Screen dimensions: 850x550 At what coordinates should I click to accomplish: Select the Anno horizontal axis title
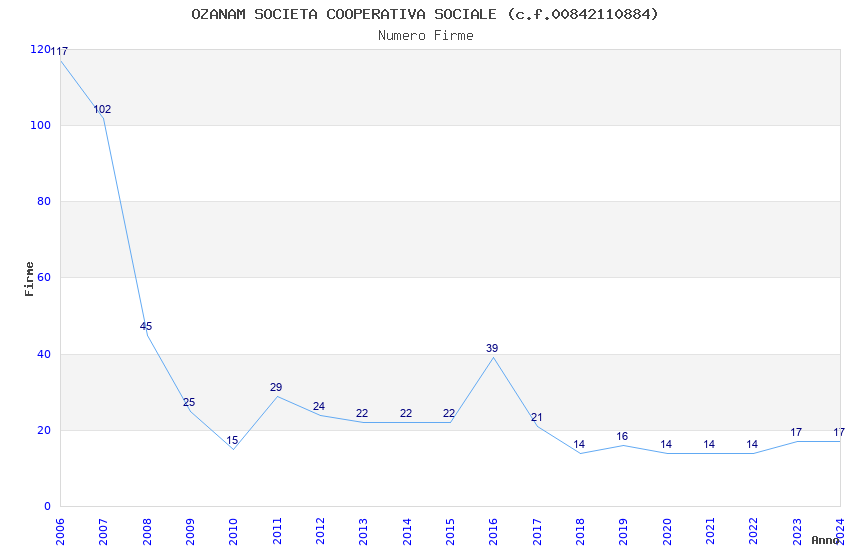tap(825, 540)
